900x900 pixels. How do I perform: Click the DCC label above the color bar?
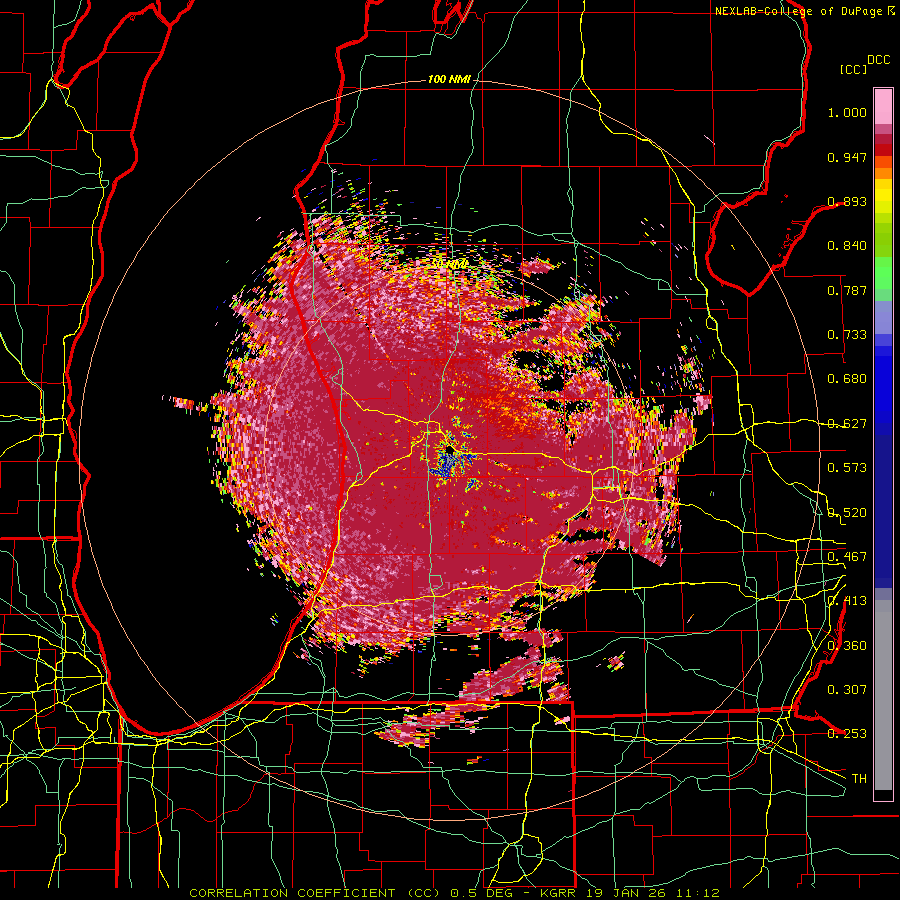pyautogui.click(x=879, y=60)
